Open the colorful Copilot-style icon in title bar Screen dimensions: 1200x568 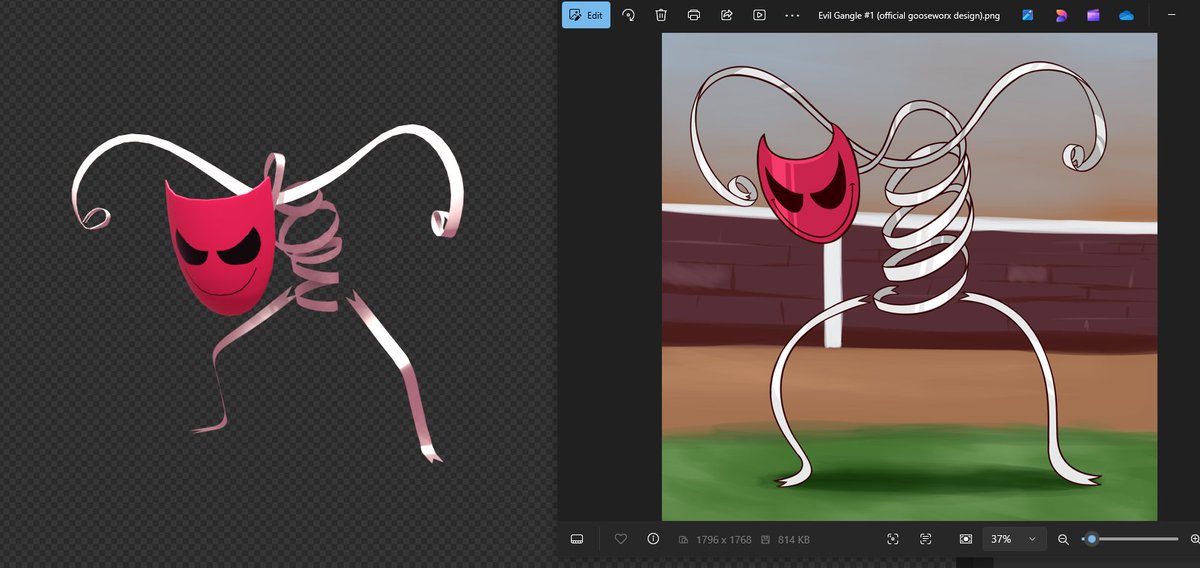pos(1060,15)
